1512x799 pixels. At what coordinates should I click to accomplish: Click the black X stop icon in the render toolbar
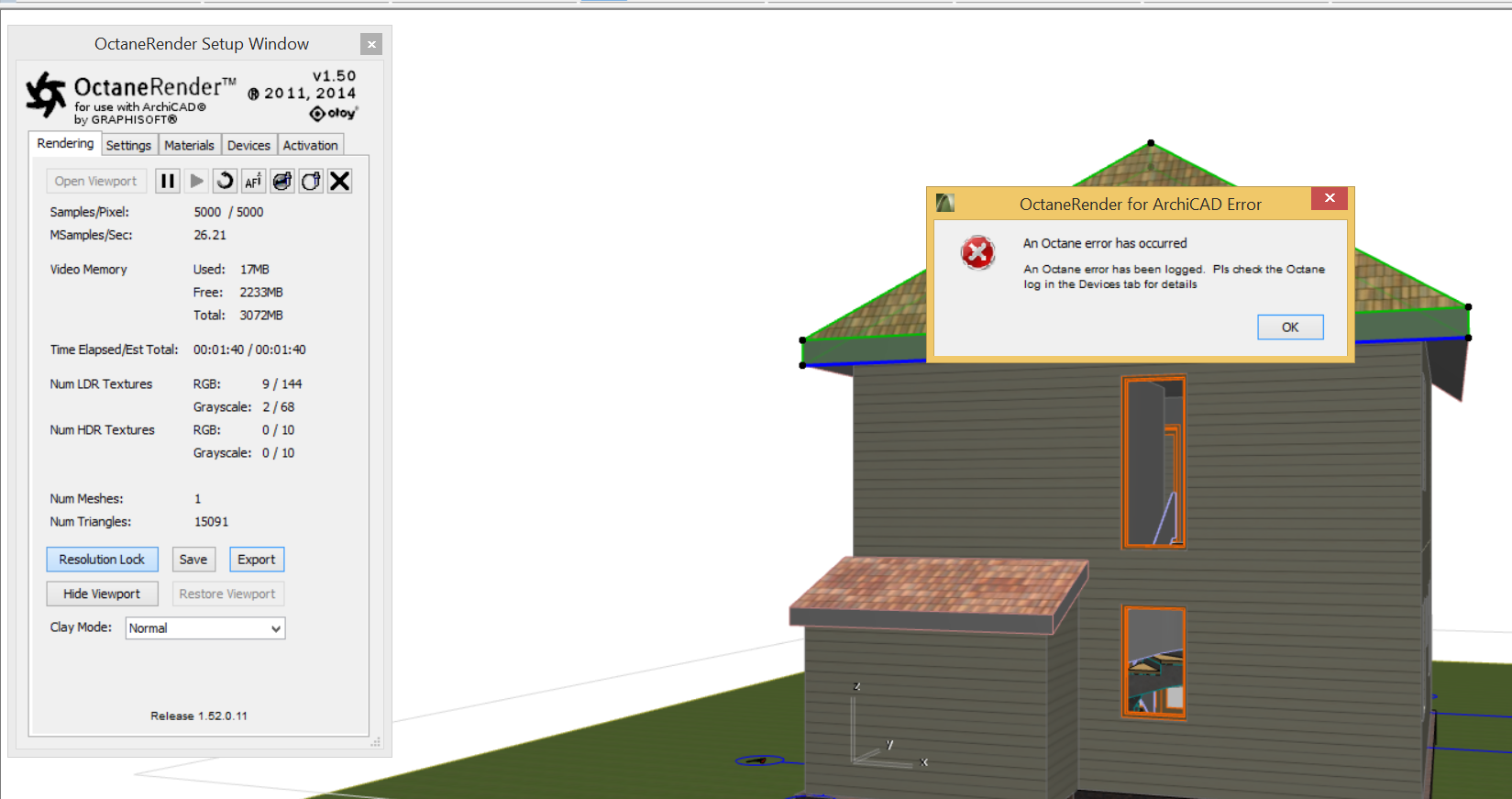click(x=339, y=182)
